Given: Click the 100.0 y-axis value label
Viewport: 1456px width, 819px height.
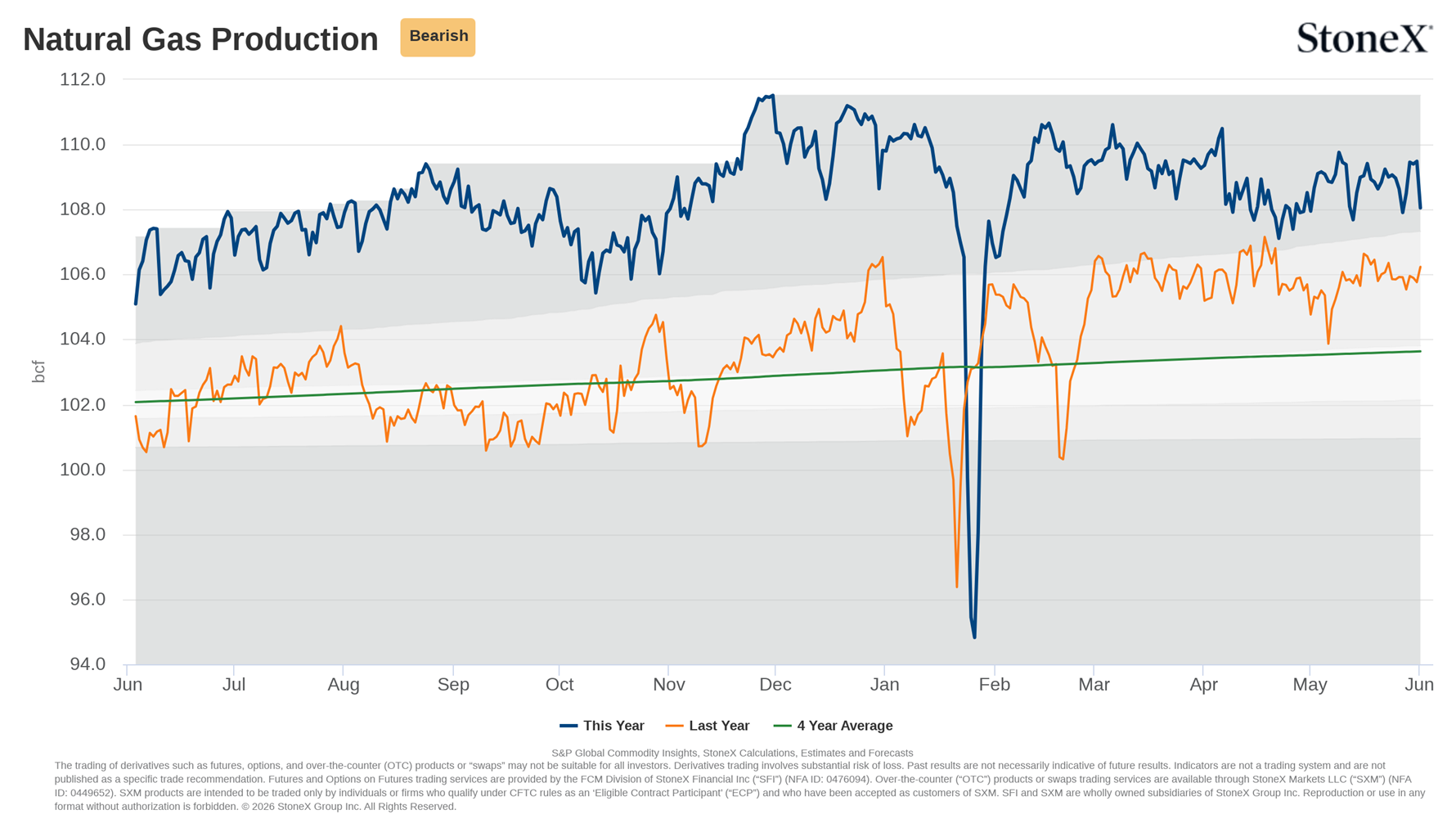Looking at the screenshot, I should tap(83, 470).
